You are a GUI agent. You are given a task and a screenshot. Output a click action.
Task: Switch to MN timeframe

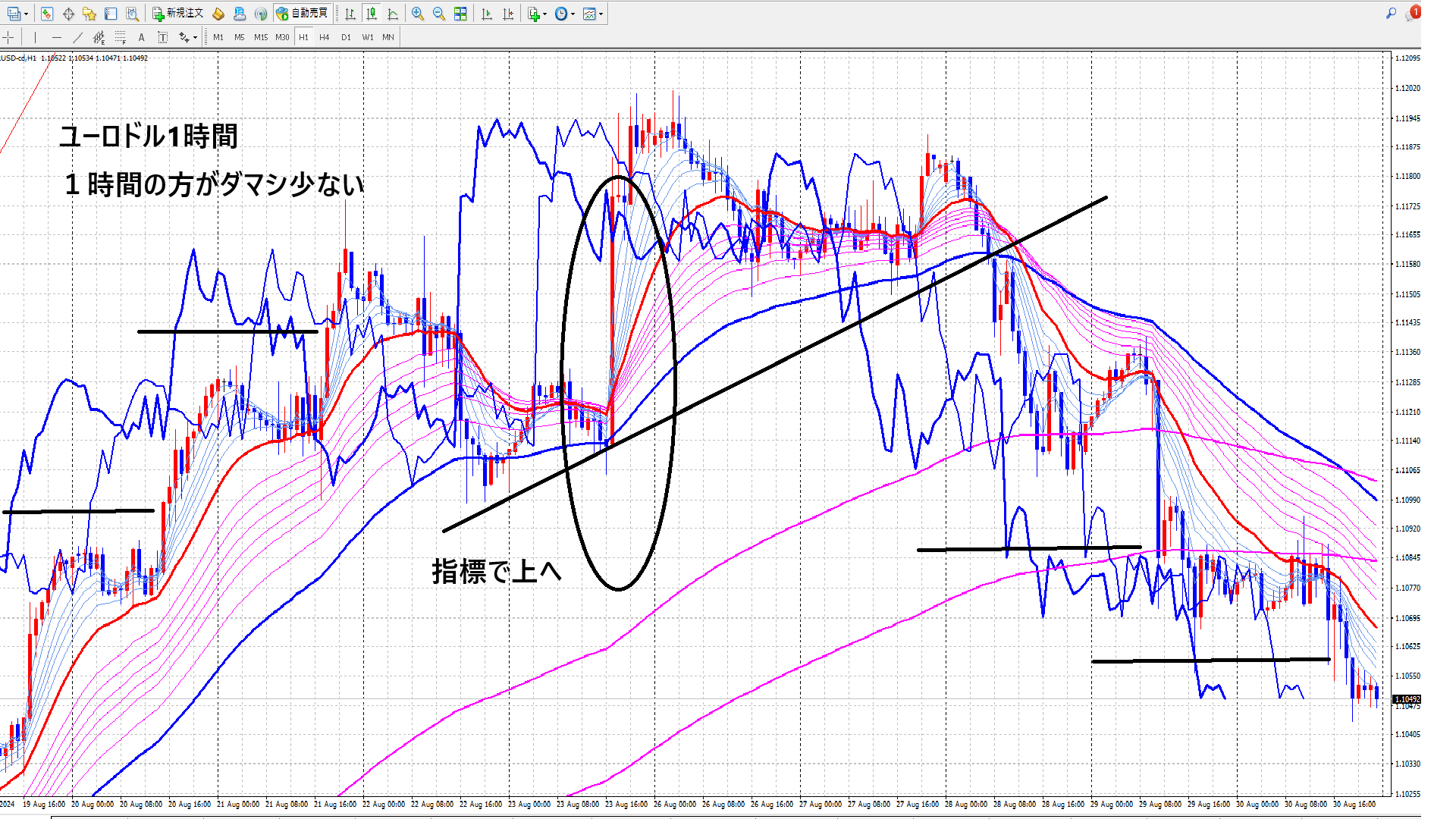tap(388, 37)
